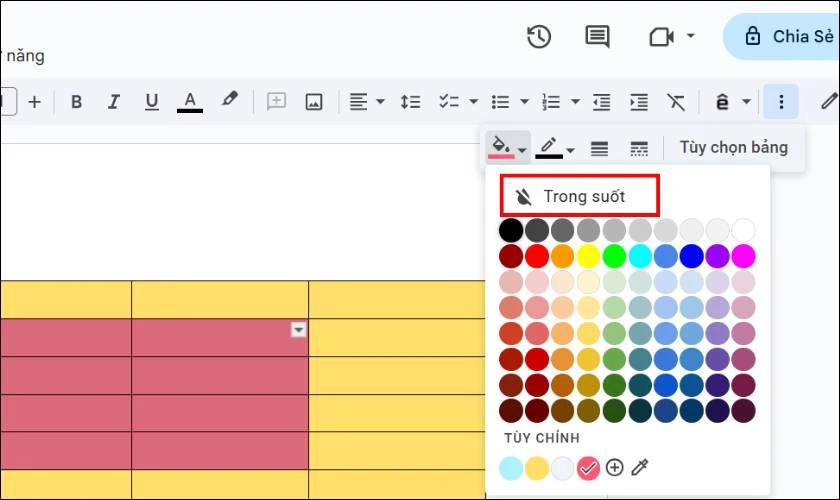Image resolution: width=840 pixels, height=500 pixels.
Task: Select the highlight color marker tool
Action: pos(229,100)
